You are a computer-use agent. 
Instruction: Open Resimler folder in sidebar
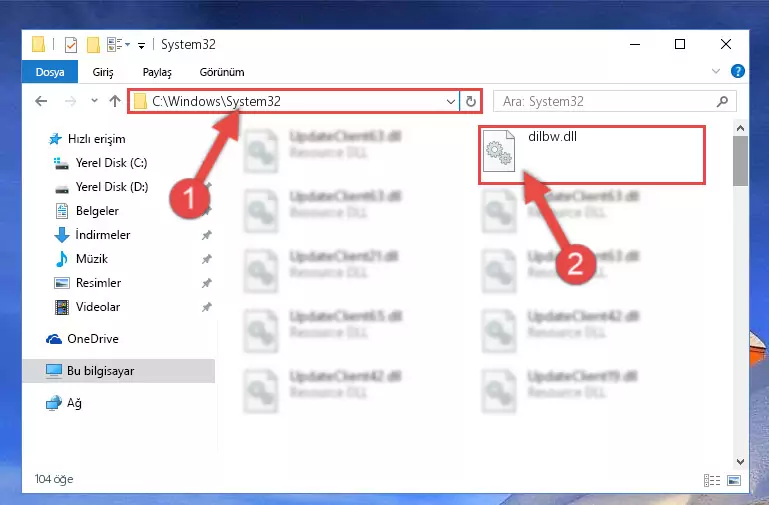pyautogui.click(x=87, y=283)
